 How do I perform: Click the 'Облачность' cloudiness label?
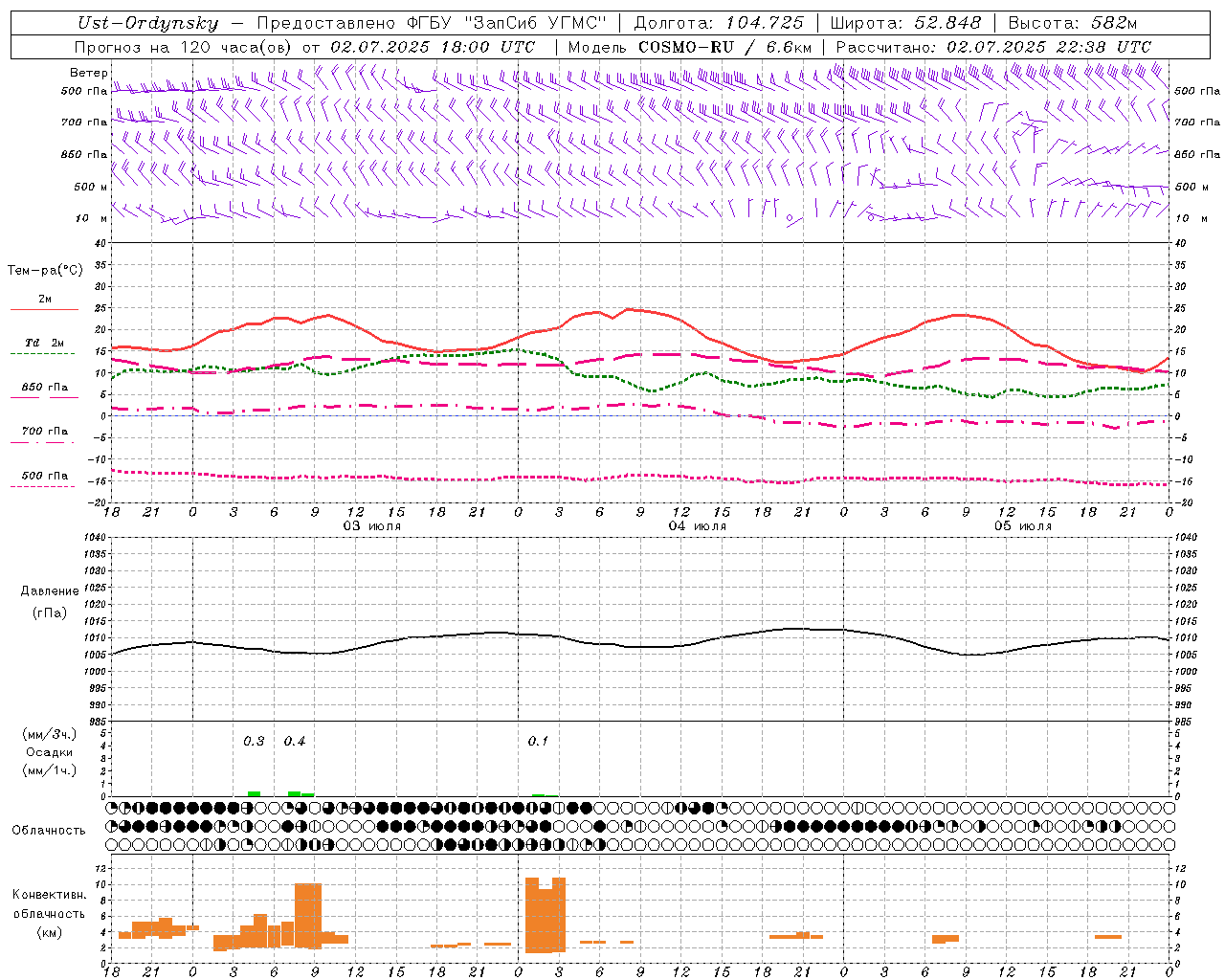49,830
